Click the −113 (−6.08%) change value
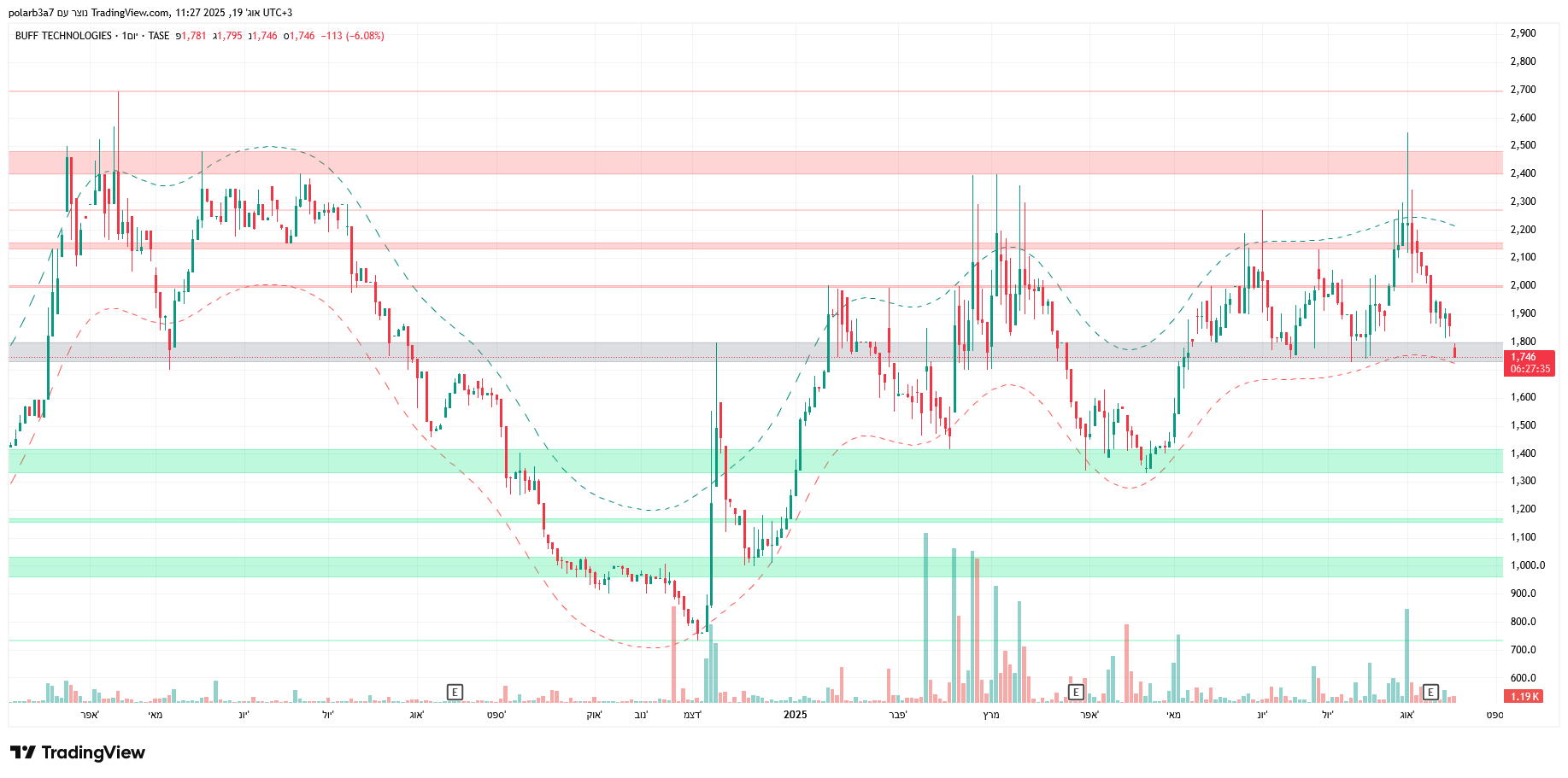The width and height of the screenshot is (1568, 778). (353, 36)
